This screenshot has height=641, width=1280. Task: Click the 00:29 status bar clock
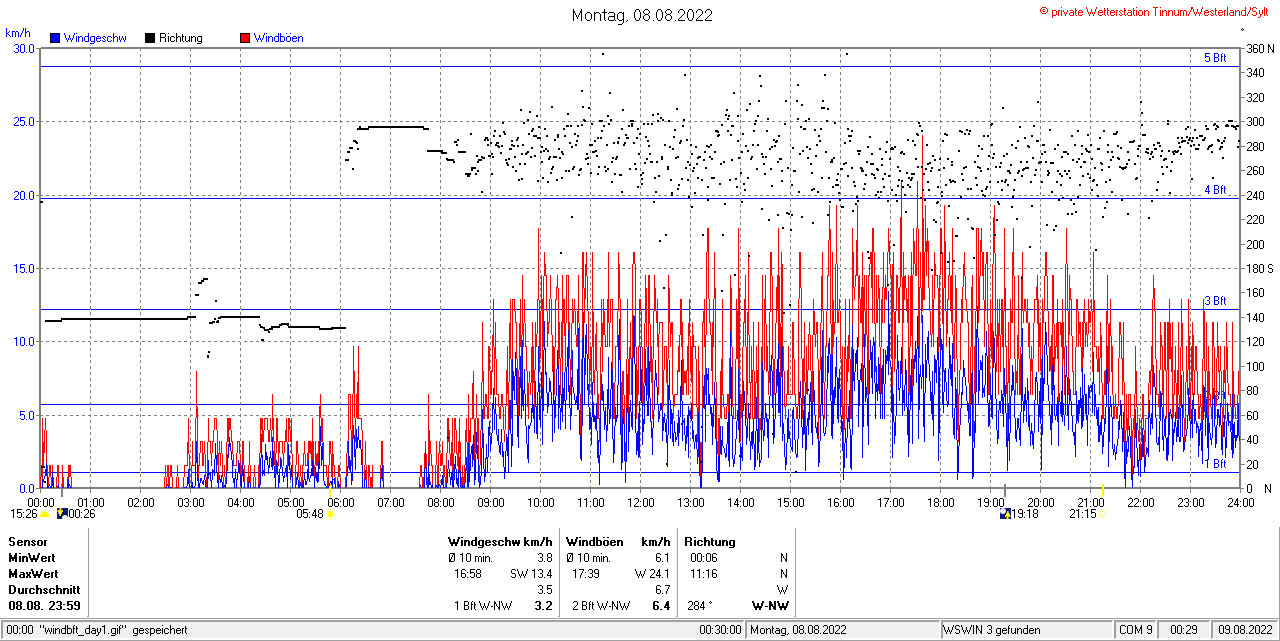tap(1184, 630)
